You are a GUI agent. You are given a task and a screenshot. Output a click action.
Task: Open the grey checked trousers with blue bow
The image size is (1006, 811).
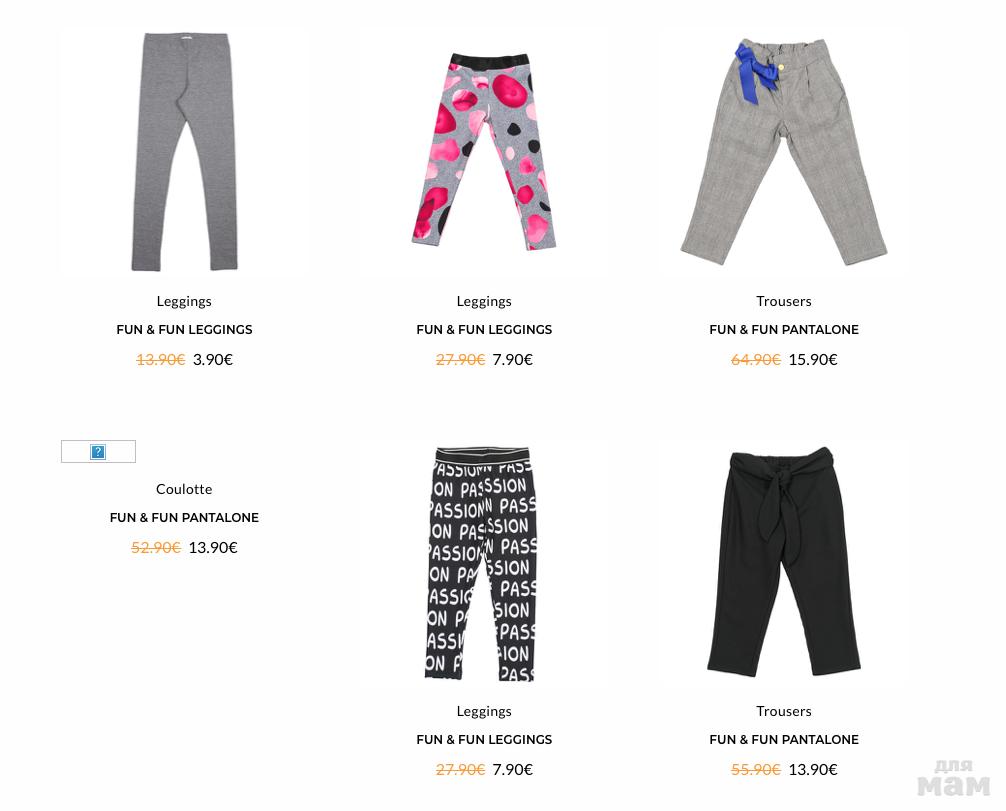point(784,152)
